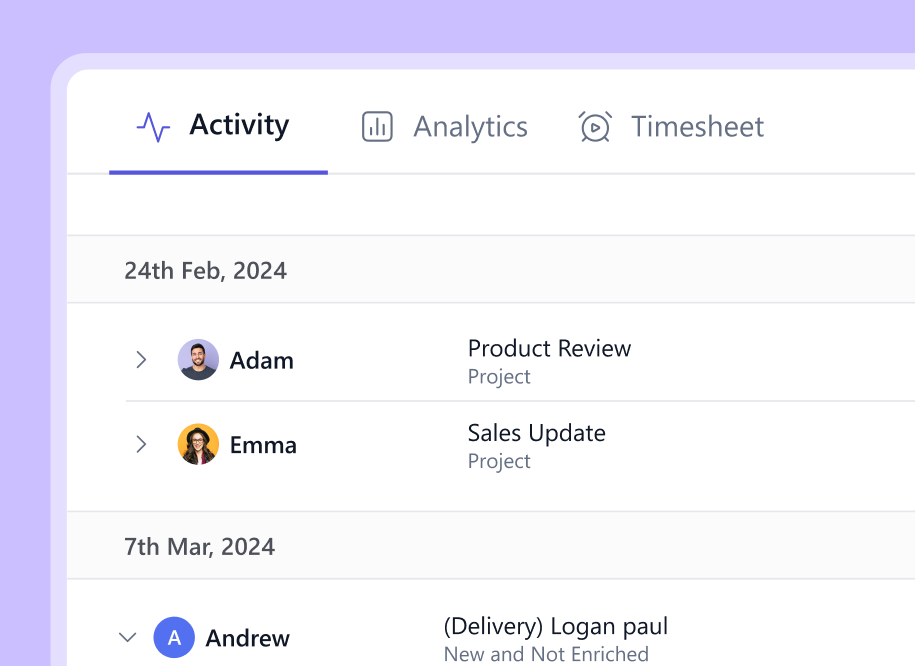Click Andrew's blue initial avatar
Viewport: 915px width, 666px height.
tap(174, 638)
